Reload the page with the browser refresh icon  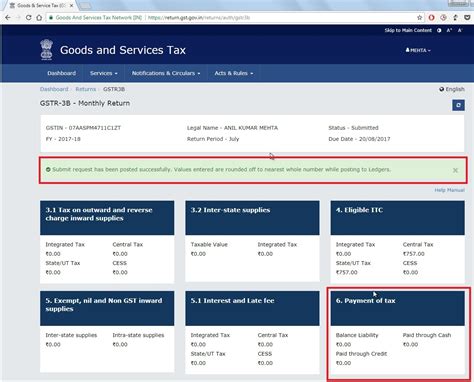[x=29, y=18]
